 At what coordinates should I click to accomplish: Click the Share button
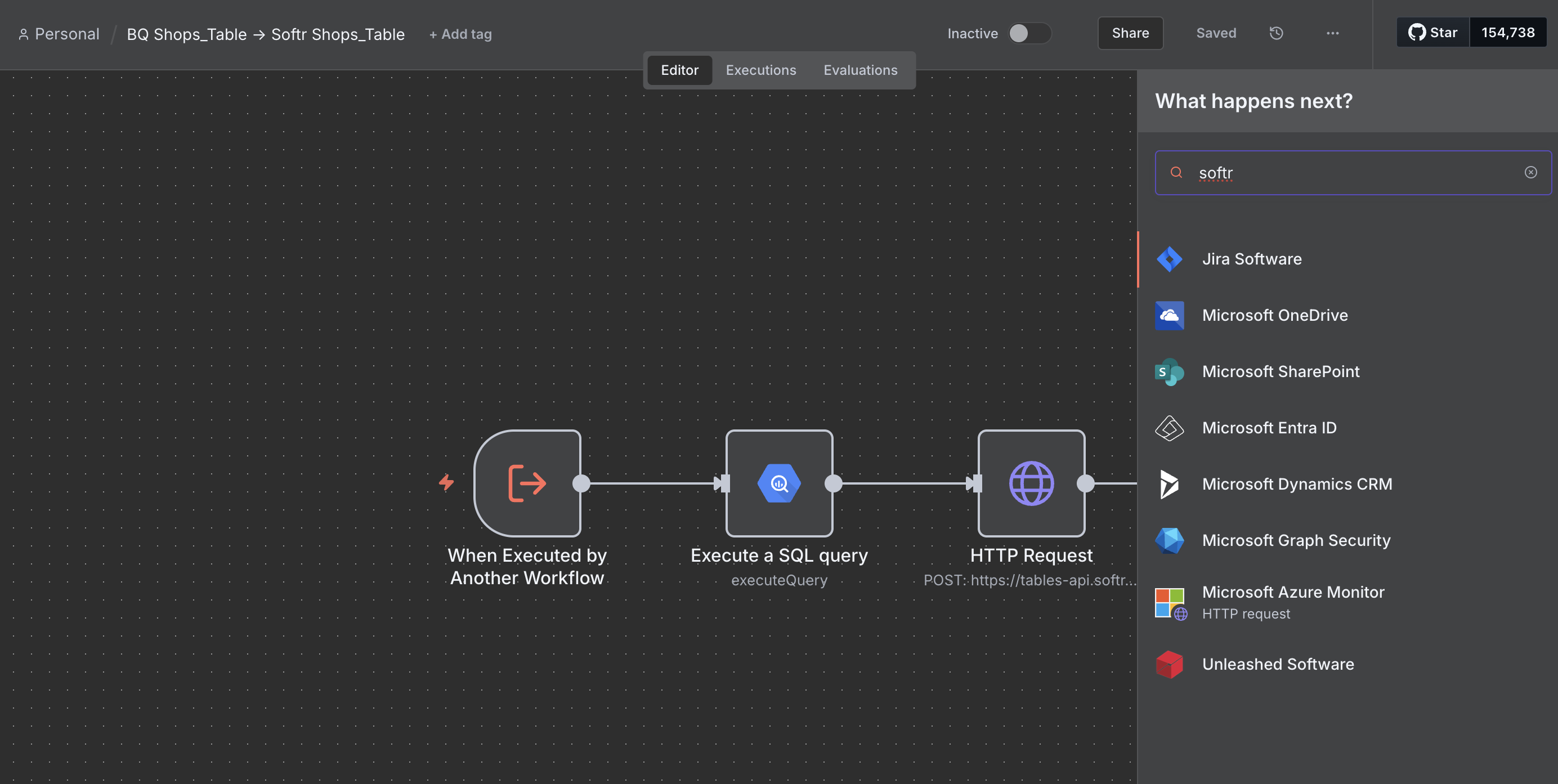tap(1130, 33)
